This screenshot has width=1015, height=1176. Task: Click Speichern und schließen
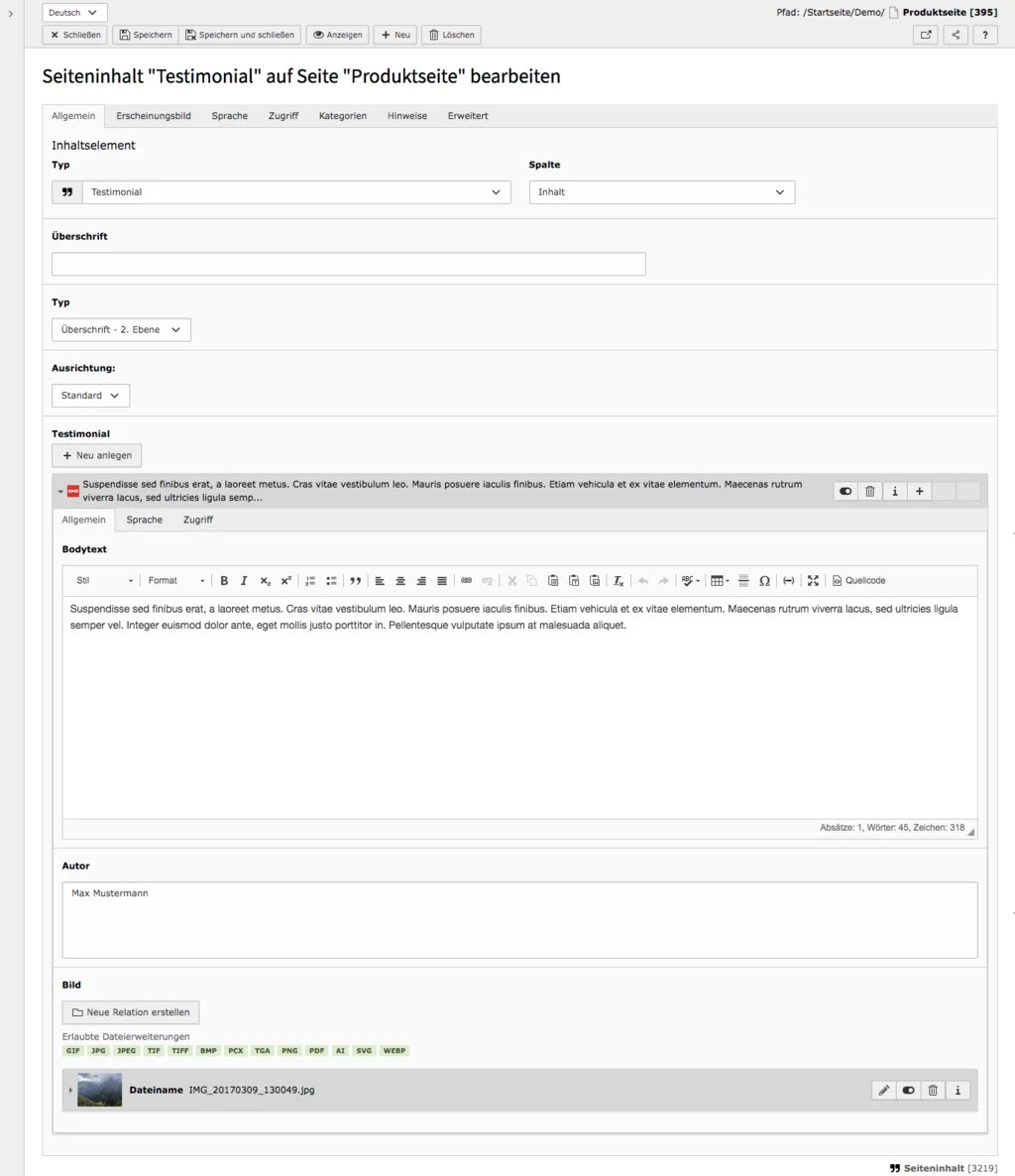click(x=238, y=35)
